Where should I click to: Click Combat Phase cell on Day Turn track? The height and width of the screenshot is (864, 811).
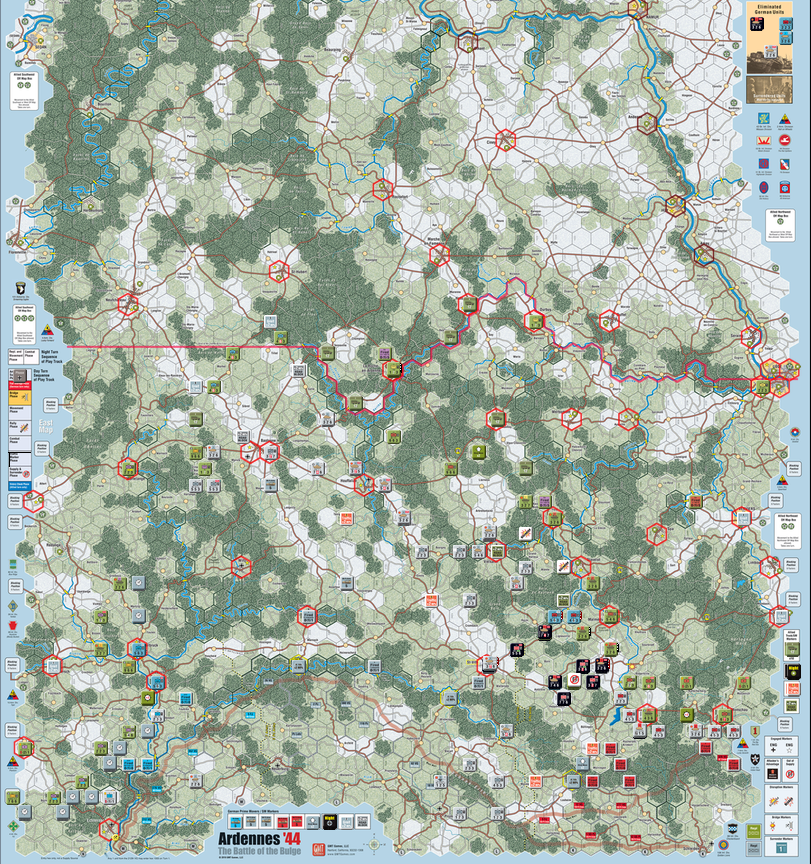point(20,444)
